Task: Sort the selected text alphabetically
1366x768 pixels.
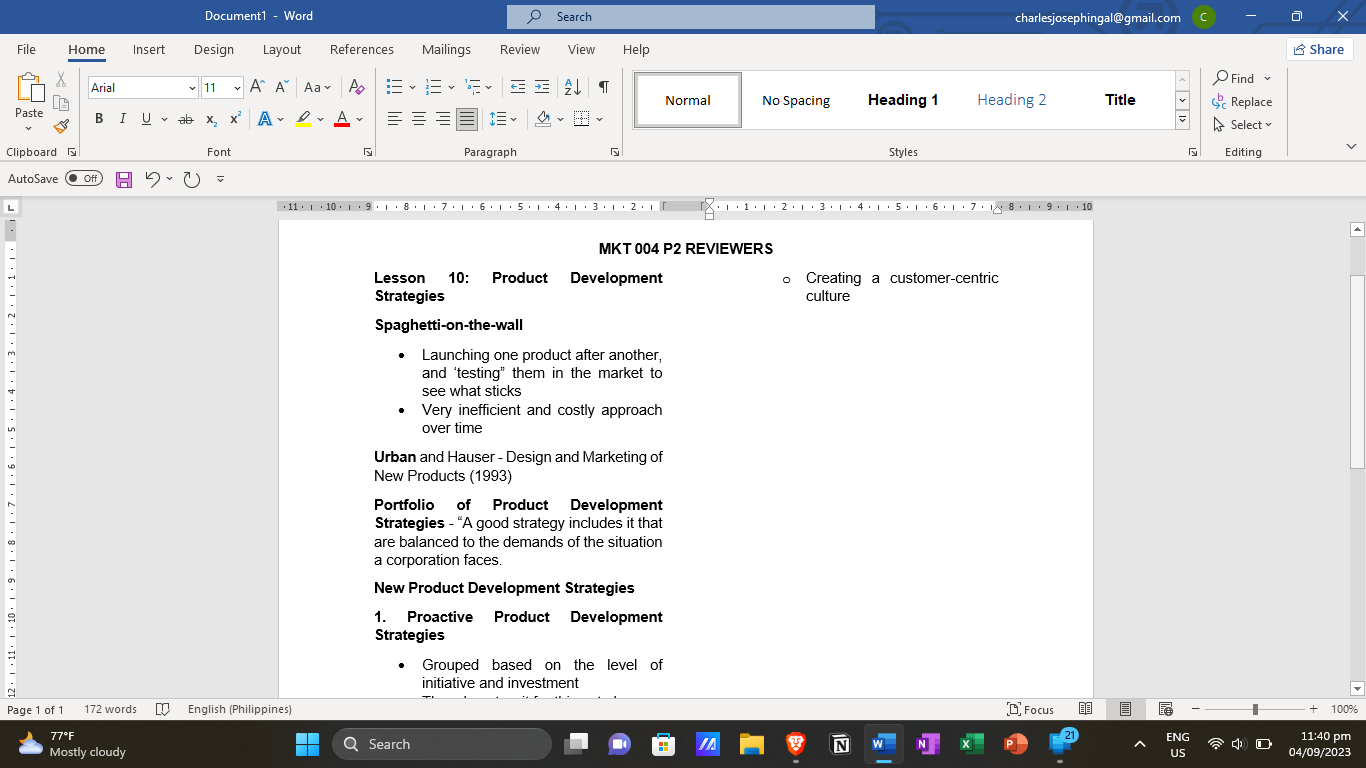Action: [572, 87]
